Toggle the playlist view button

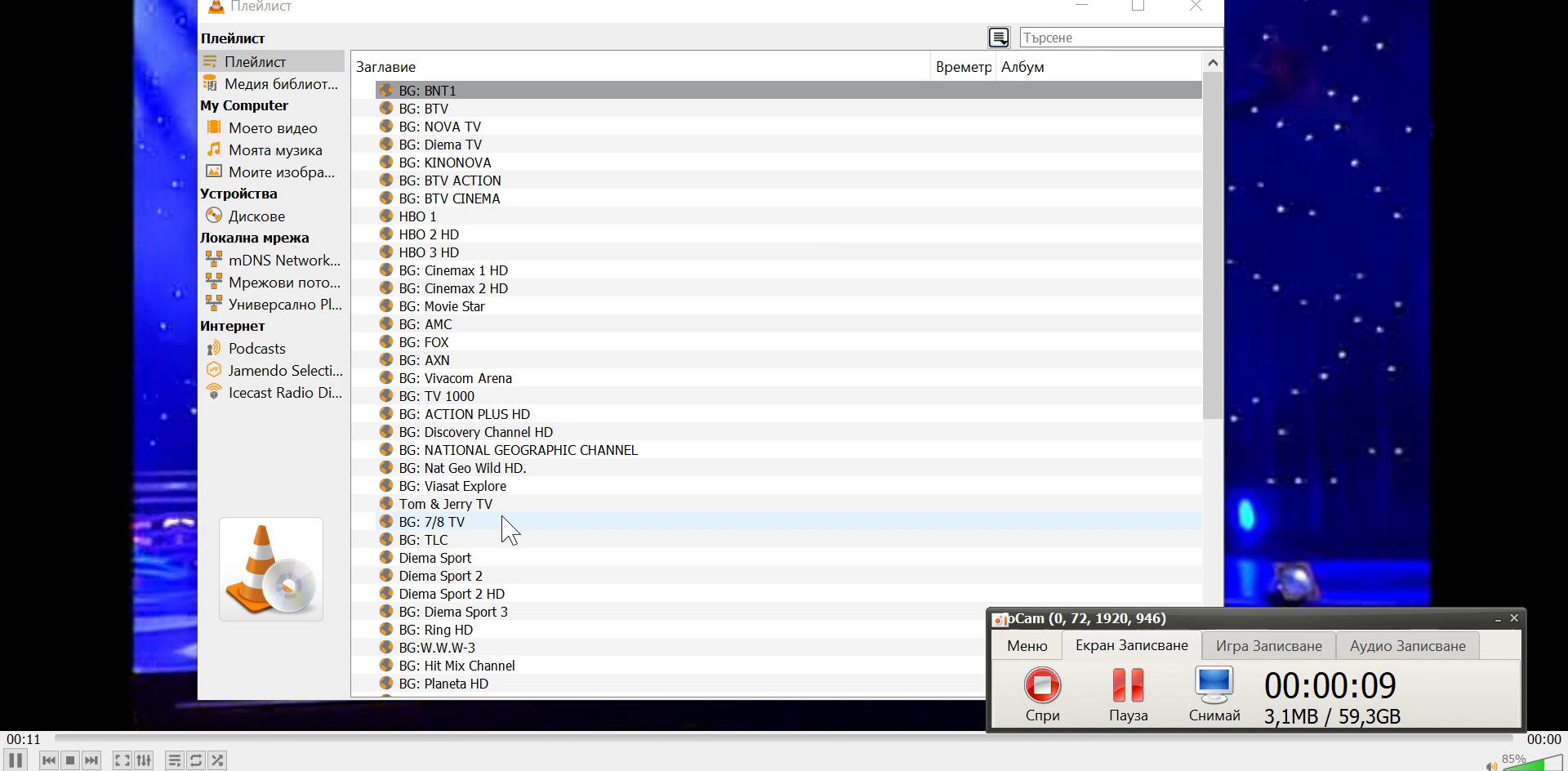(x=174, y=760)
